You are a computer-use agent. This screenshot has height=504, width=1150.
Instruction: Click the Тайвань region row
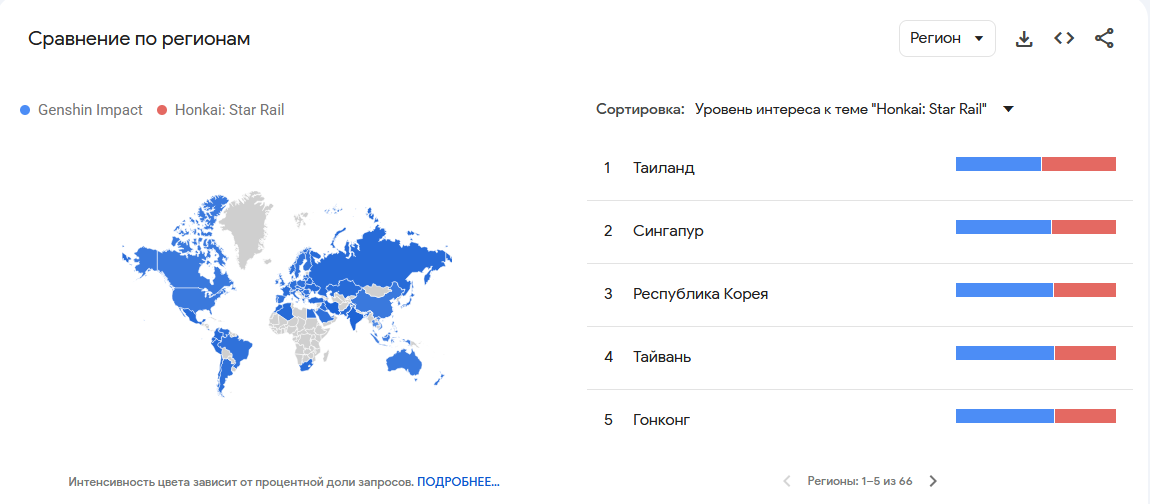[x=661, y=357]
